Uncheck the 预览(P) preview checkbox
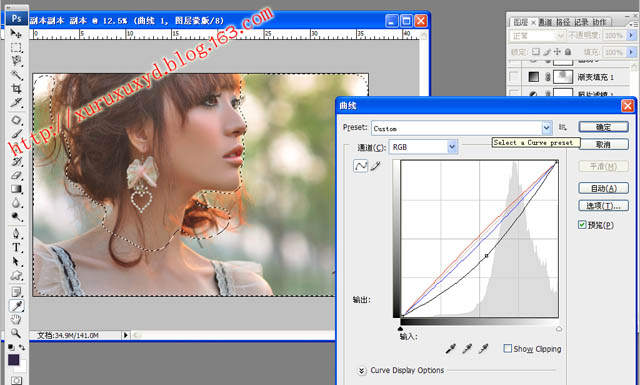Viewport: 640px width, 385px height. tap(582, 225)
